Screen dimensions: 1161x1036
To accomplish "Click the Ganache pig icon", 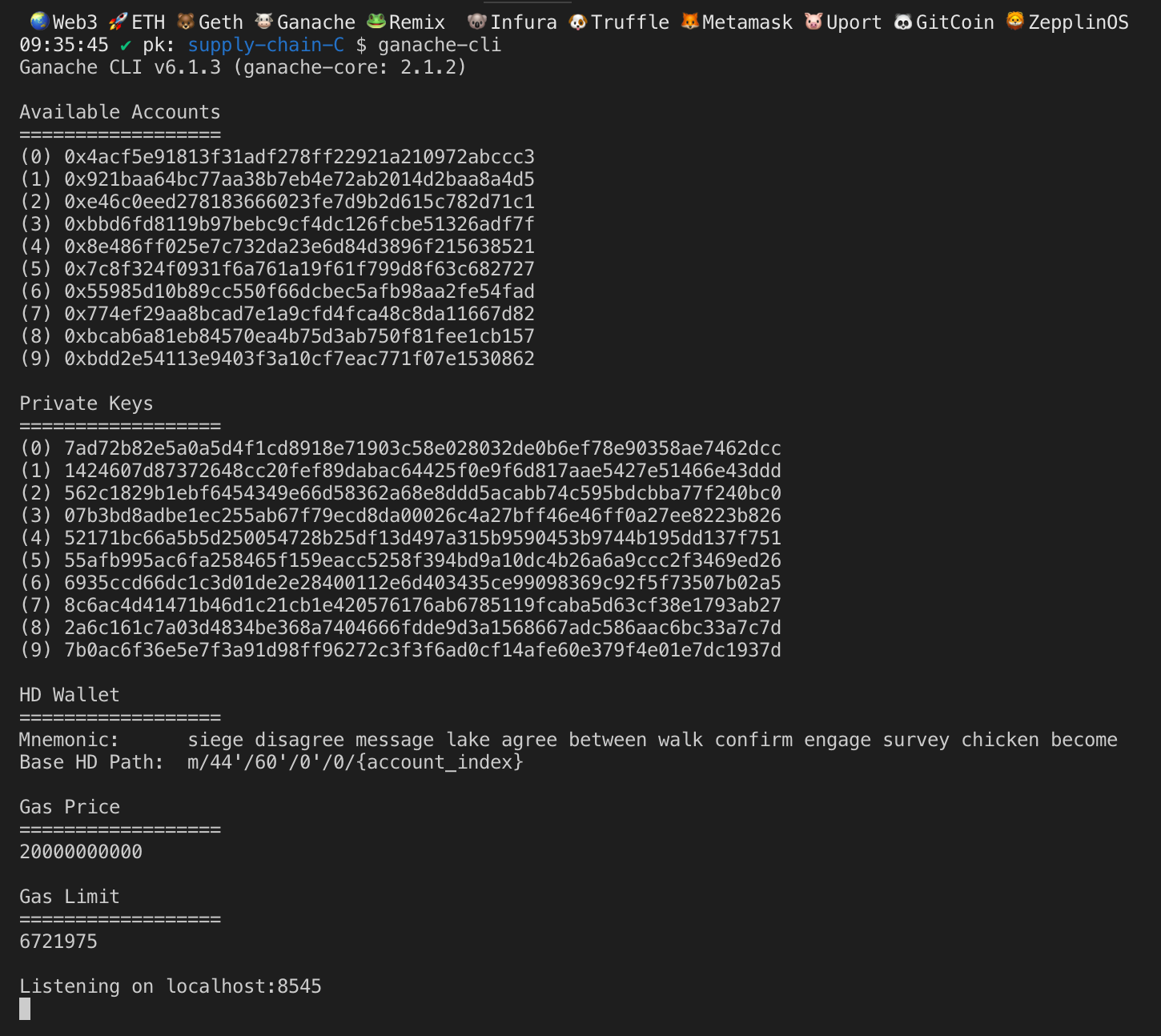I will (x=264, y=22).
